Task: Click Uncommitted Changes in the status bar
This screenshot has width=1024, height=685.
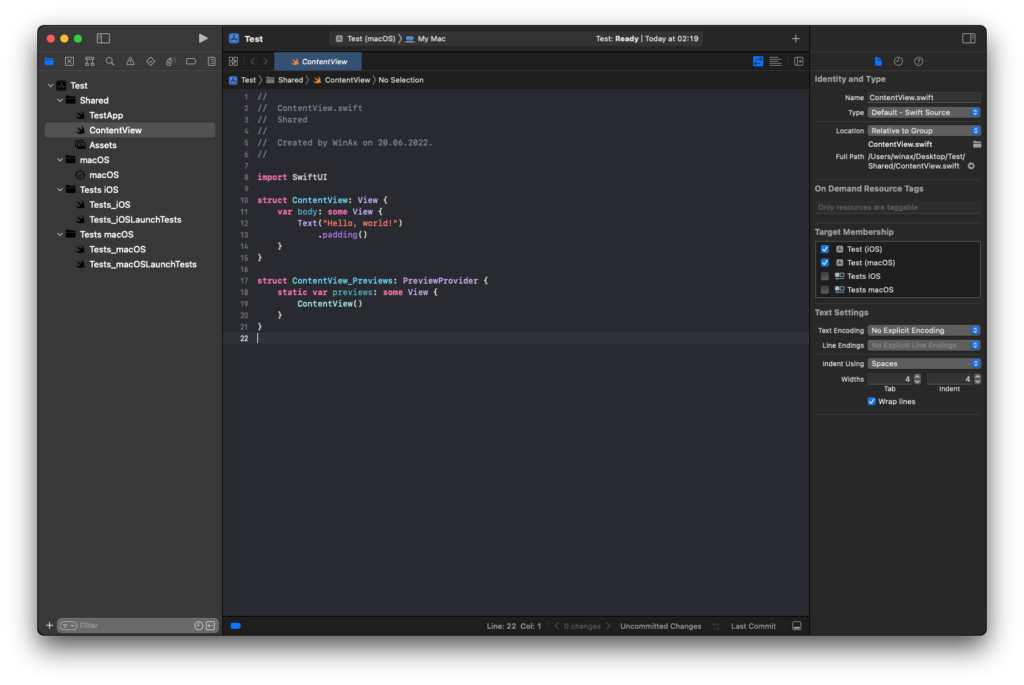Action: click(660, 625)
